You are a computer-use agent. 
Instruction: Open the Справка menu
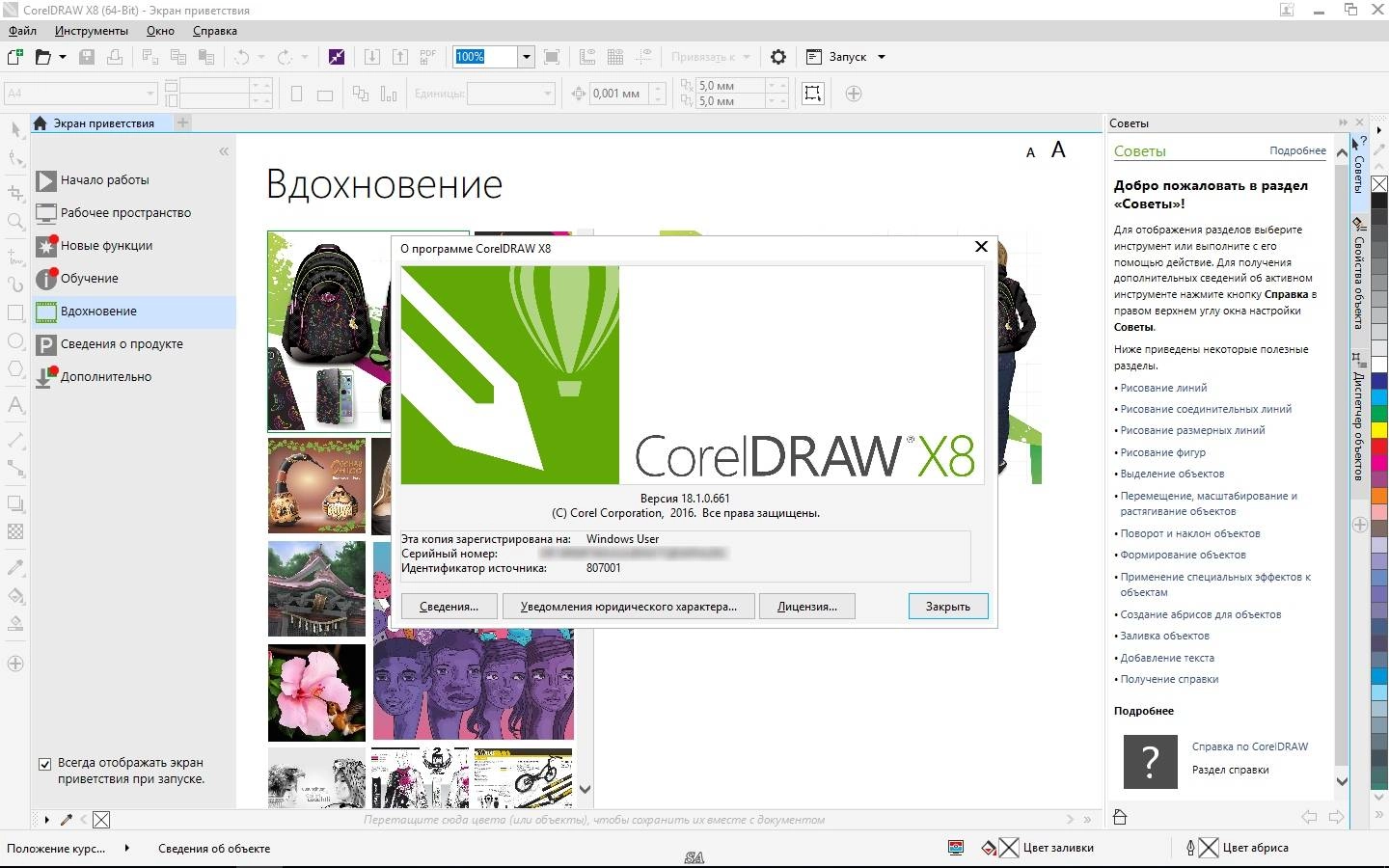click(x=214, y=31)
